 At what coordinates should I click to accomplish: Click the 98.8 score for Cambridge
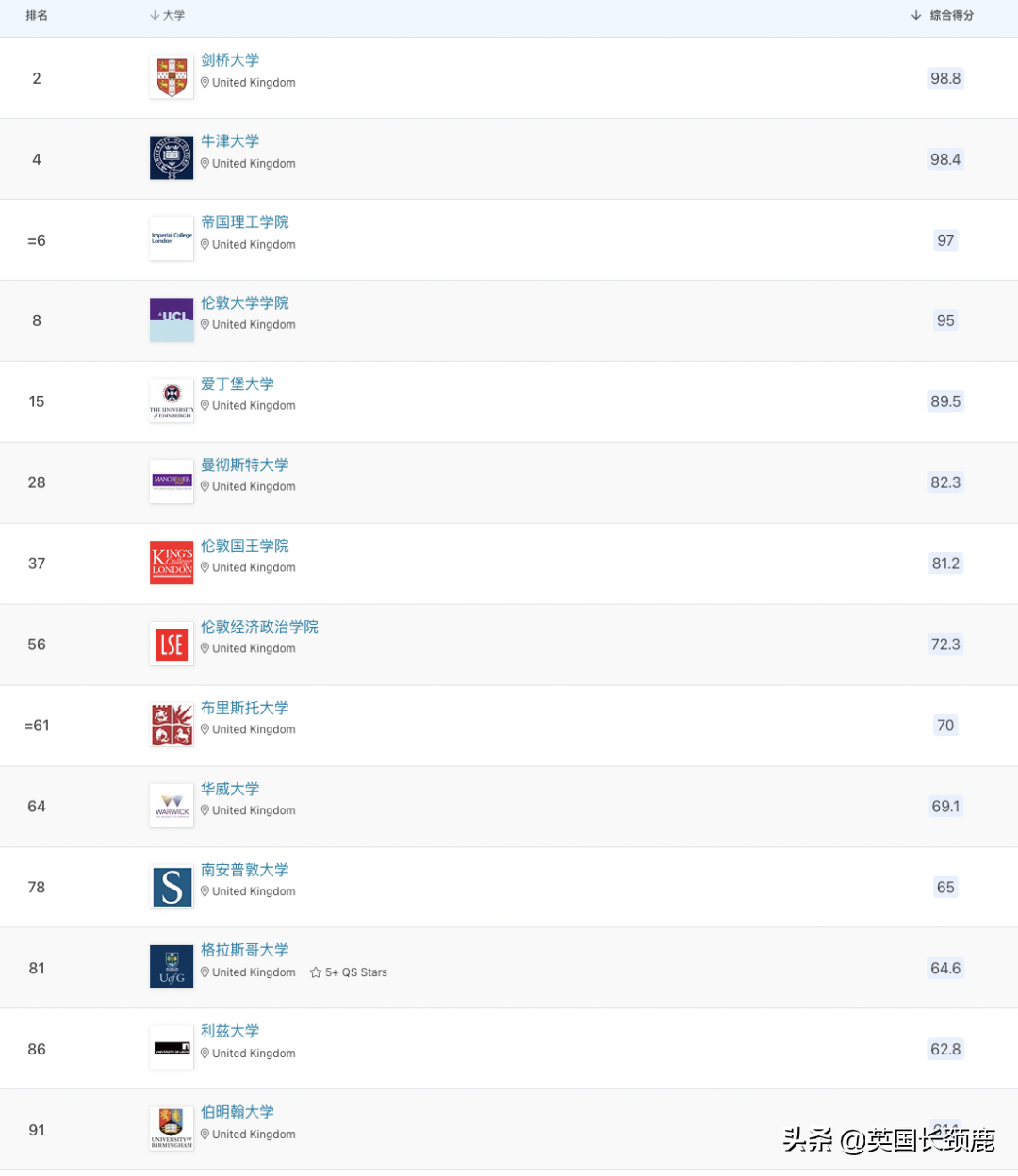pos(945,78)
